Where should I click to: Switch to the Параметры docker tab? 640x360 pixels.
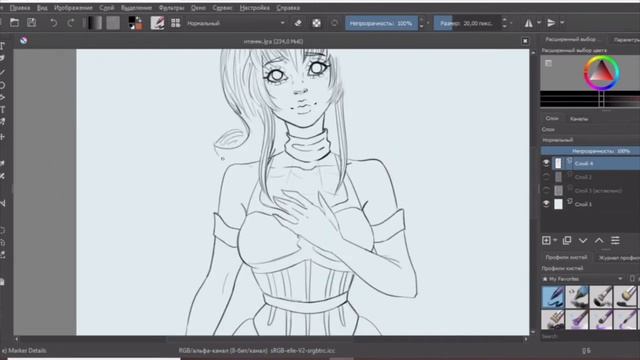tap(627, 40)
